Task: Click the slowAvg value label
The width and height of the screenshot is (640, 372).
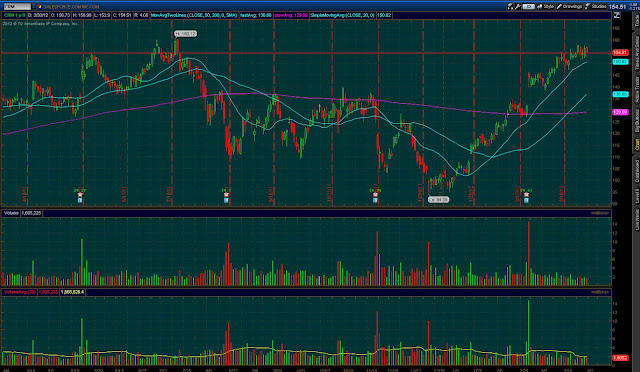Action: [291, 15]
